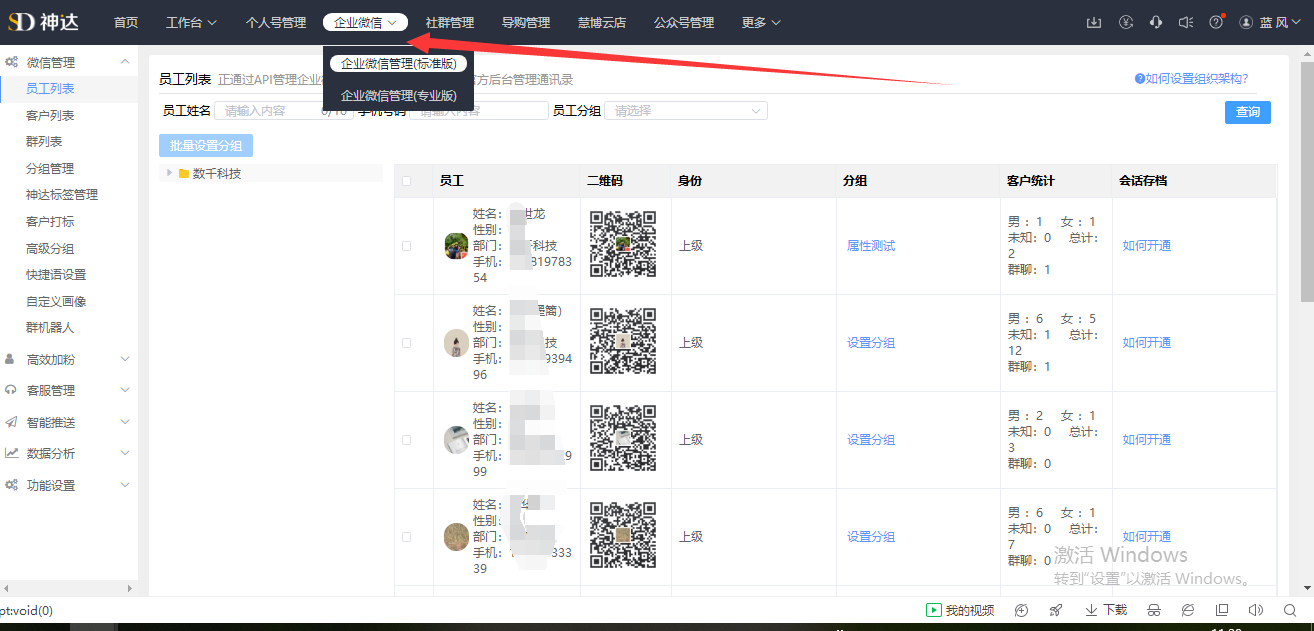The image size is (1314, 631).
Task: Click the announcement speaker icon in header
Action: tap(1186, 22)
